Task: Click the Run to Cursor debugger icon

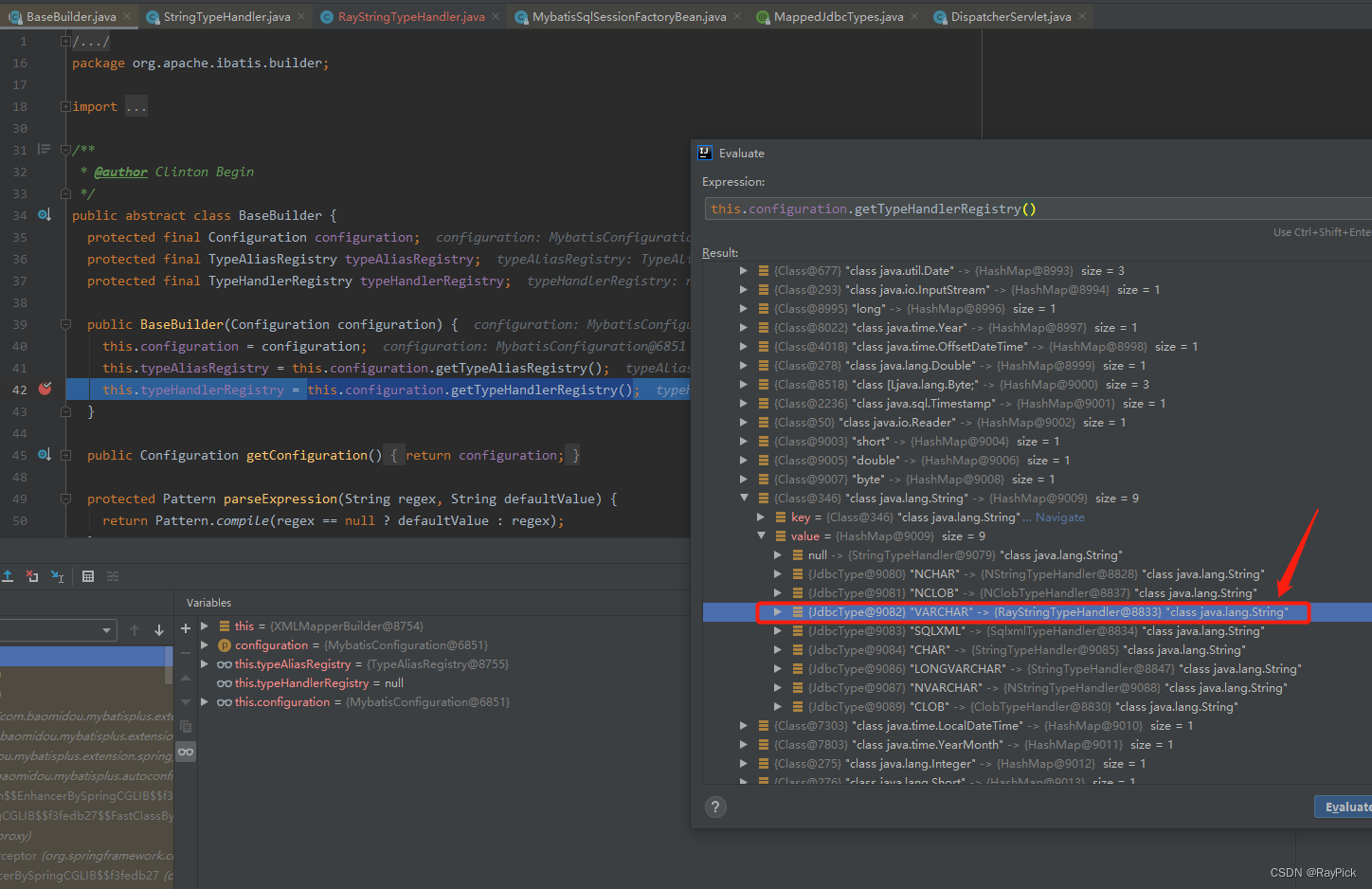Action: coord(57,576)
